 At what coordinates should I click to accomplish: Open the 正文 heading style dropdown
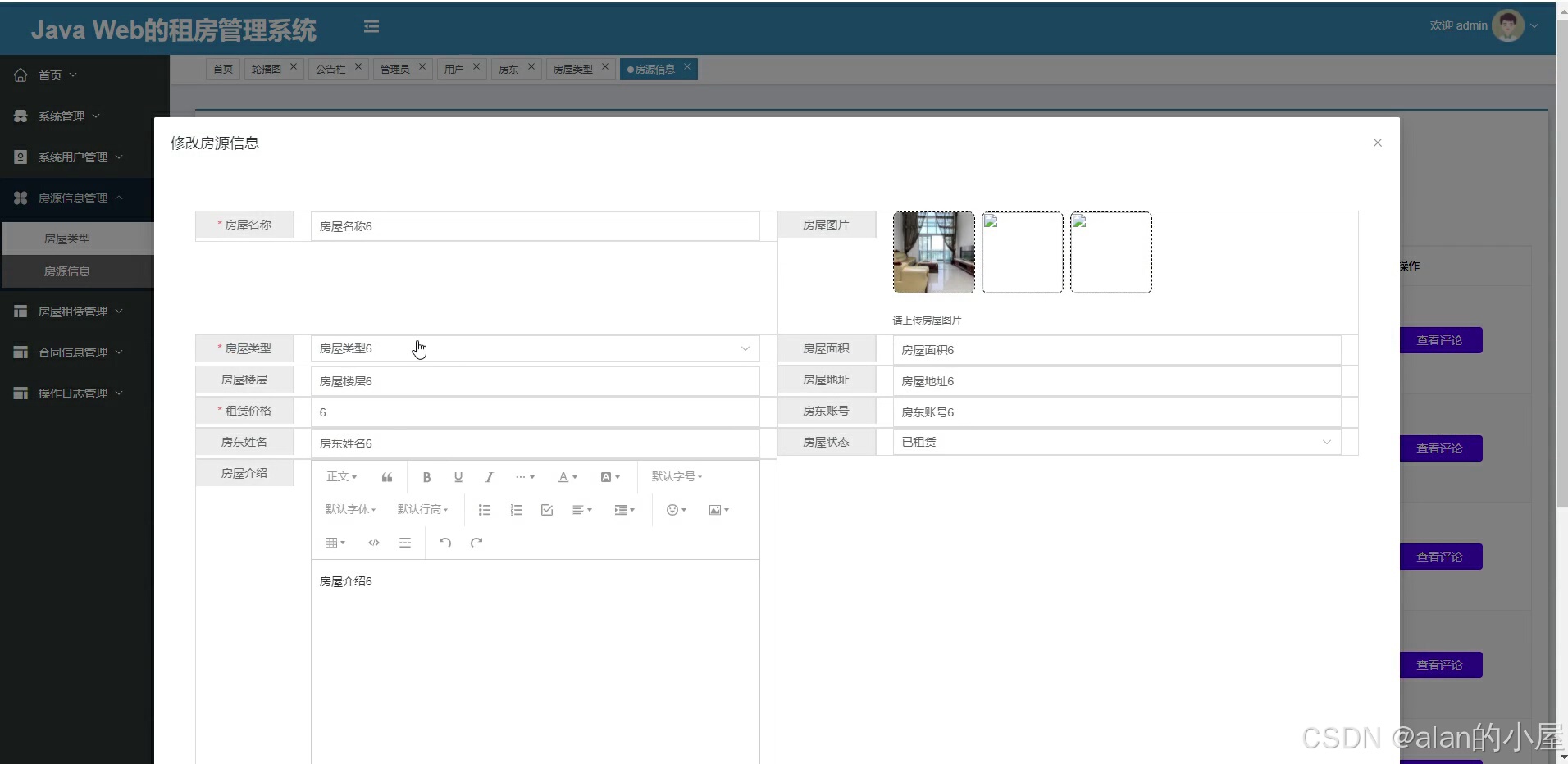point(342,477)
